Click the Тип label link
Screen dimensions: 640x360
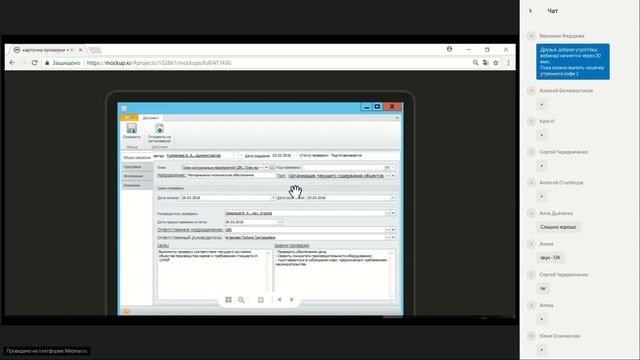click(281, 176)
